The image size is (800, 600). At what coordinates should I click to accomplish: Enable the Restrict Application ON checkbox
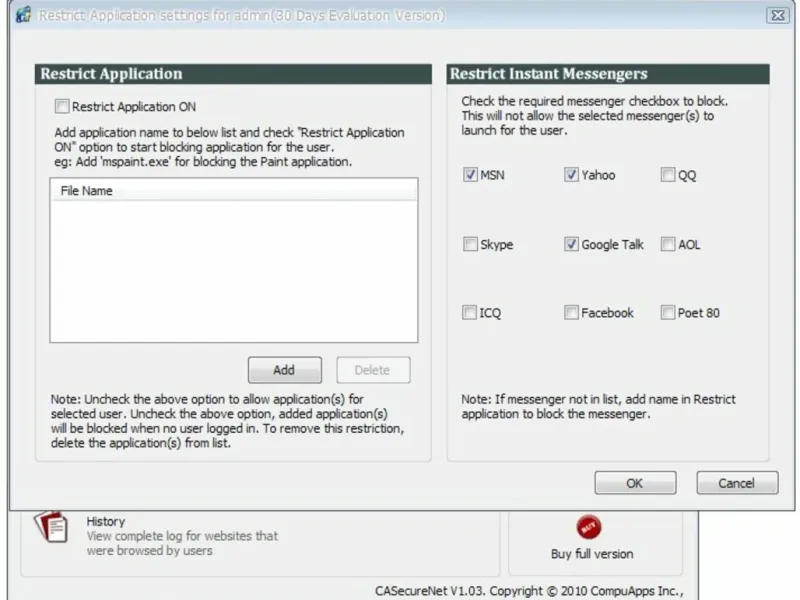[62, 107]
